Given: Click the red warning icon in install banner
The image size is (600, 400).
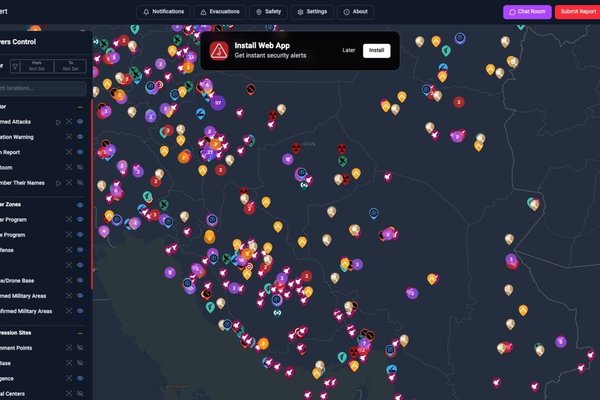Looking at the screenshot, I should coord(219,51).
